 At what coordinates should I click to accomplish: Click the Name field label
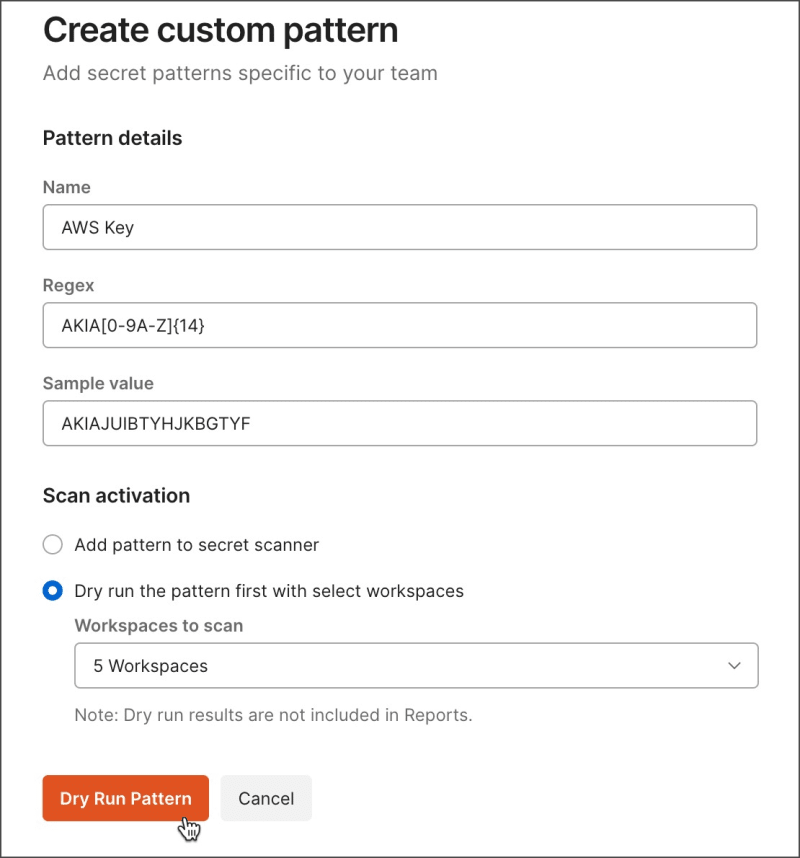(x=66, y=187)
